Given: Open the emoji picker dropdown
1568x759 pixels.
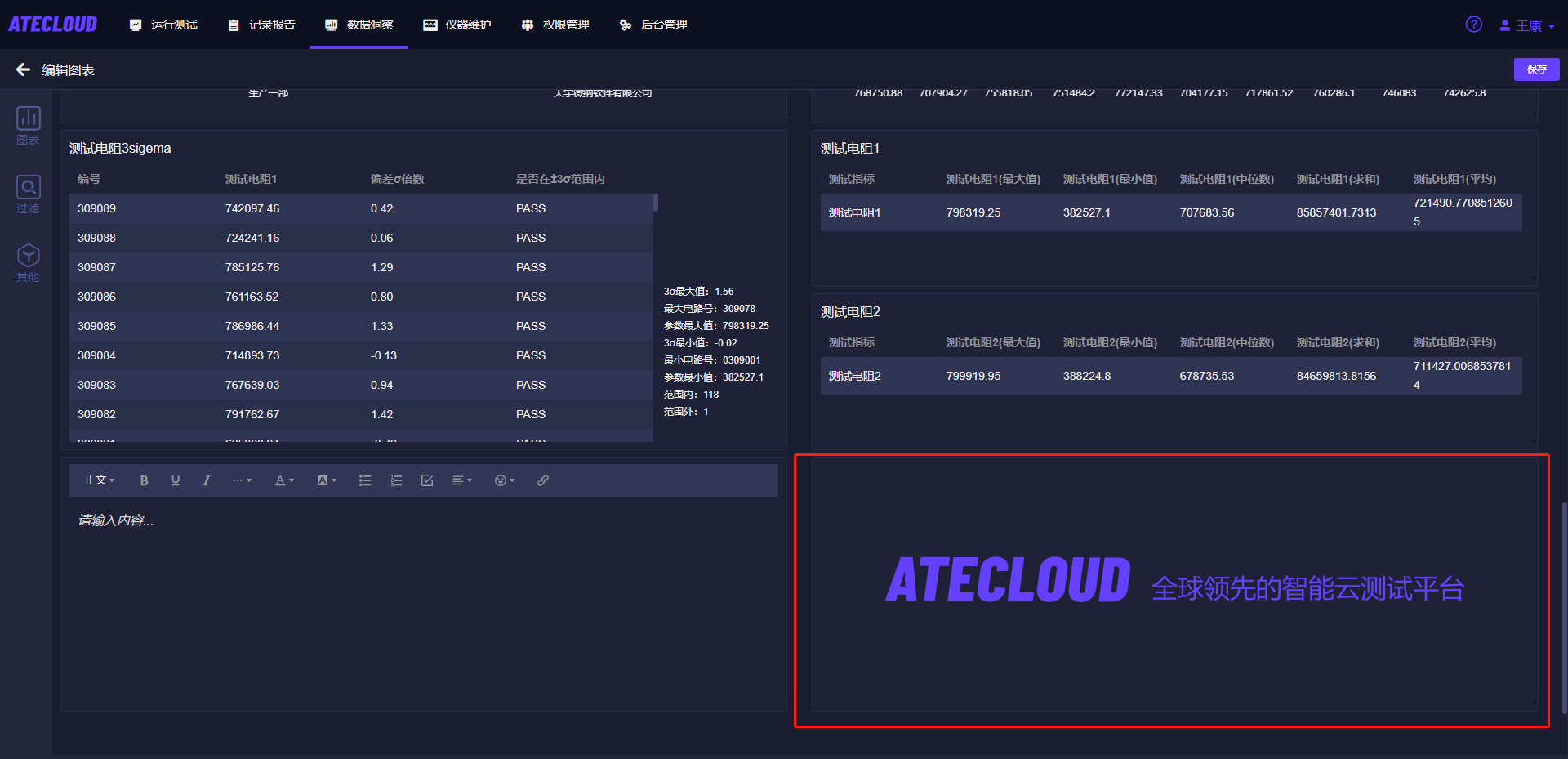Looking at the screenshot, I should [505, 480].
